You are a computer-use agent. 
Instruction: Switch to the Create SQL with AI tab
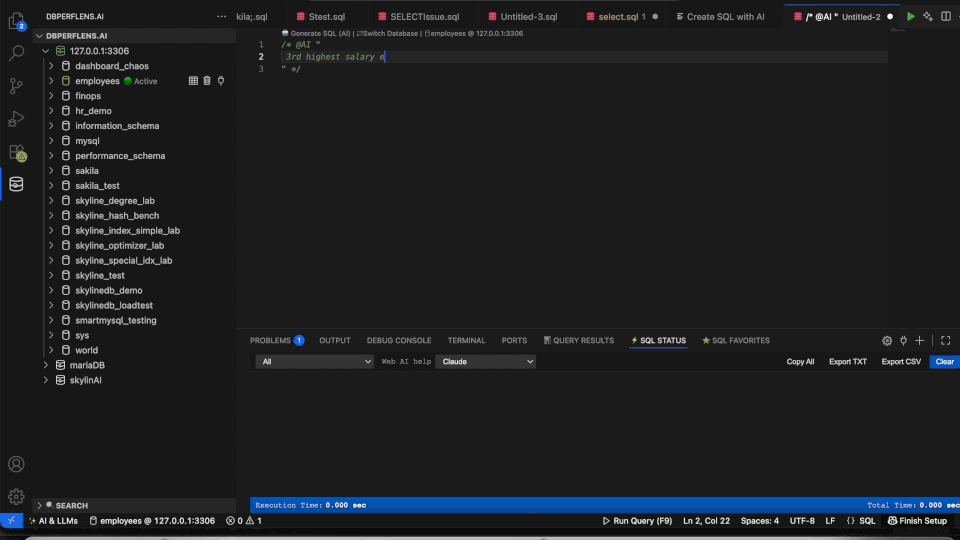pos(721,17)
